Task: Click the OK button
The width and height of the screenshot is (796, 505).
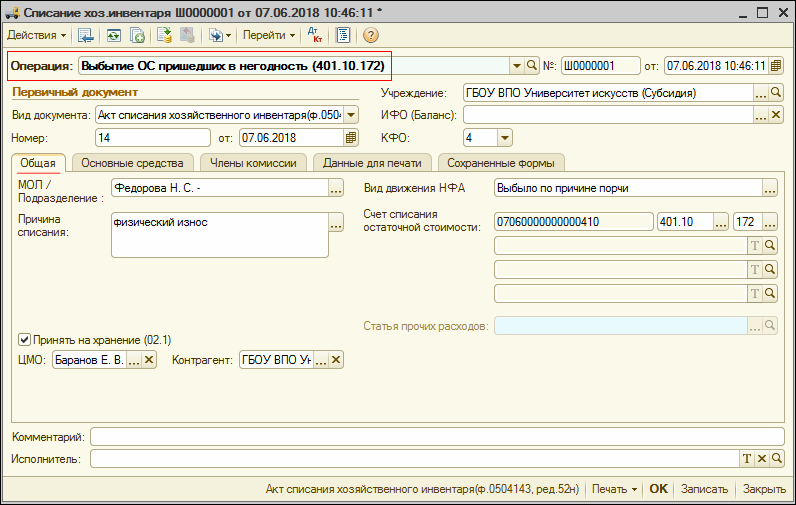Action: coord(658,489)
